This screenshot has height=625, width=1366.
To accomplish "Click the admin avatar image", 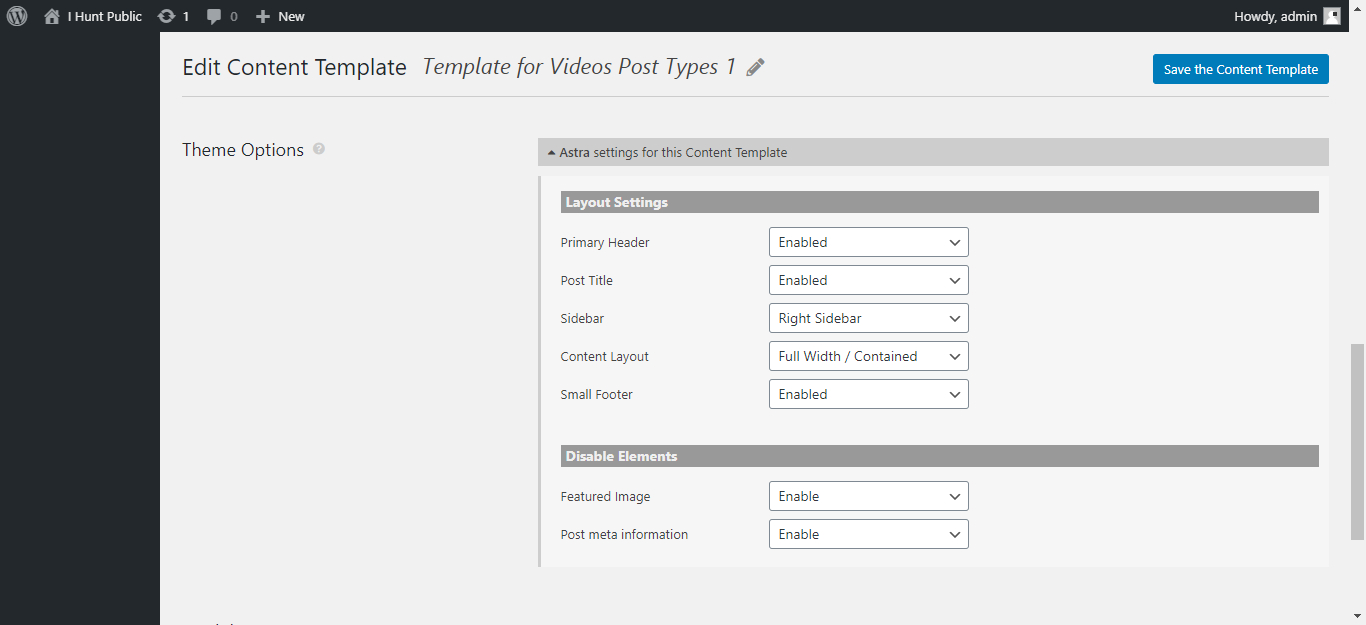I will coord(1332,16).
